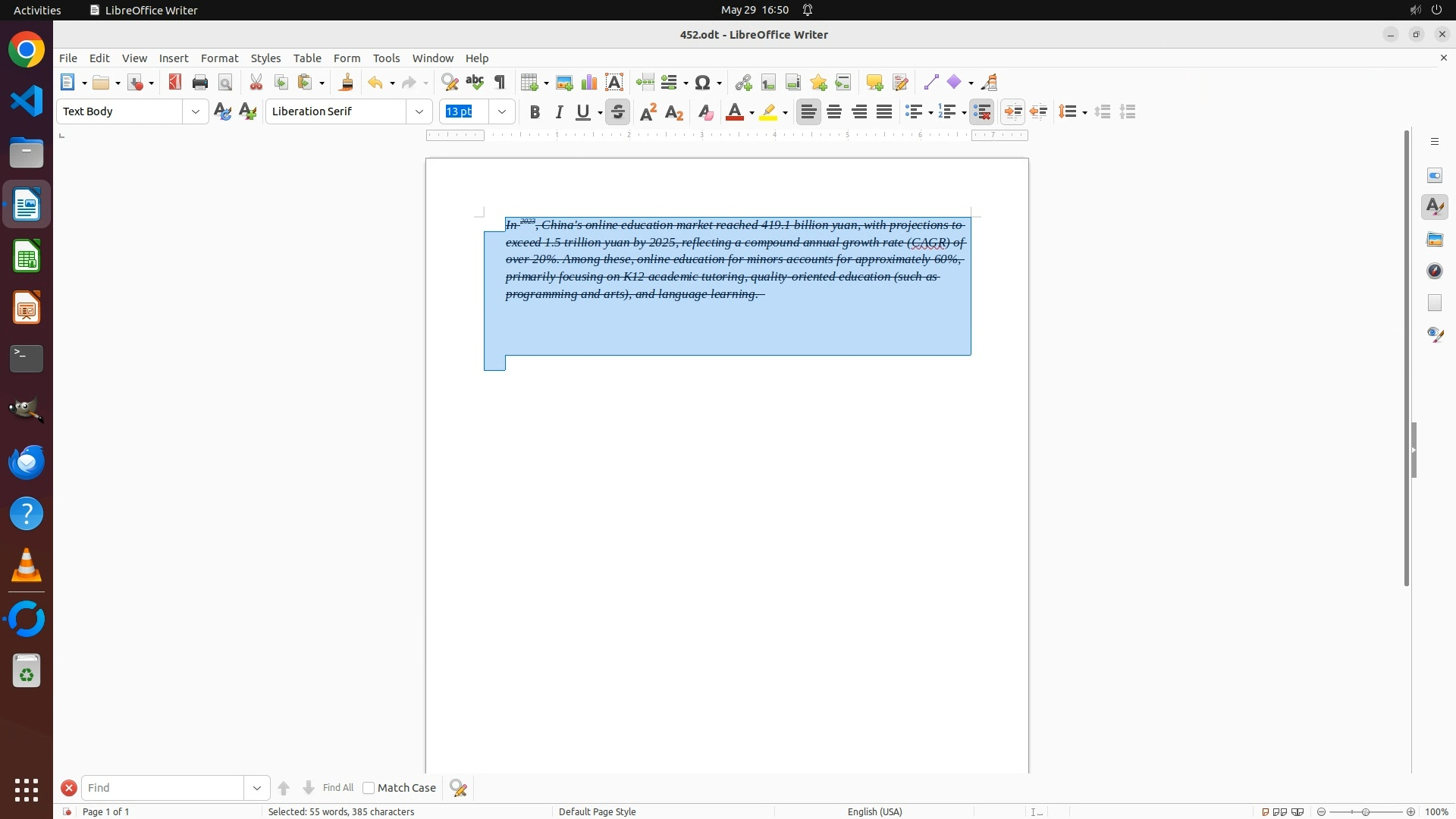
Task: Open Find and Replace dialog icon
Action: tap(450, 83)
